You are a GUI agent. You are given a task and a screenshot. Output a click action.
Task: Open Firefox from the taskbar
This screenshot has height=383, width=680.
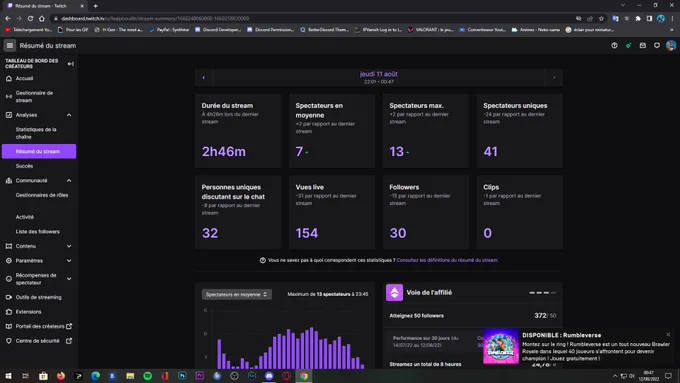pos(61,376)
